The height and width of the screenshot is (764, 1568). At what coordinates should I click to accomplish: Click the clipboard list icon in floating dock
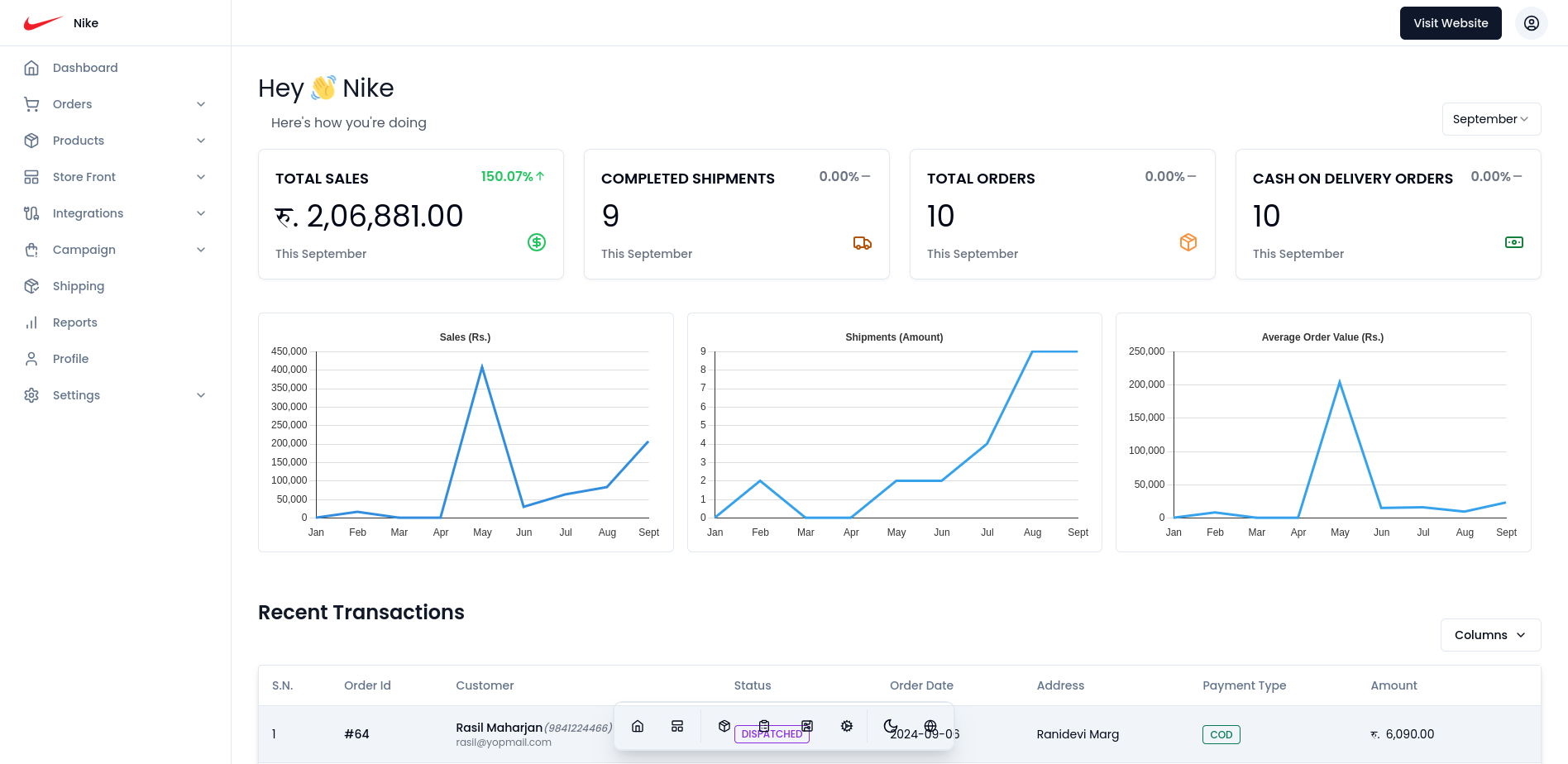coord(764,726)
